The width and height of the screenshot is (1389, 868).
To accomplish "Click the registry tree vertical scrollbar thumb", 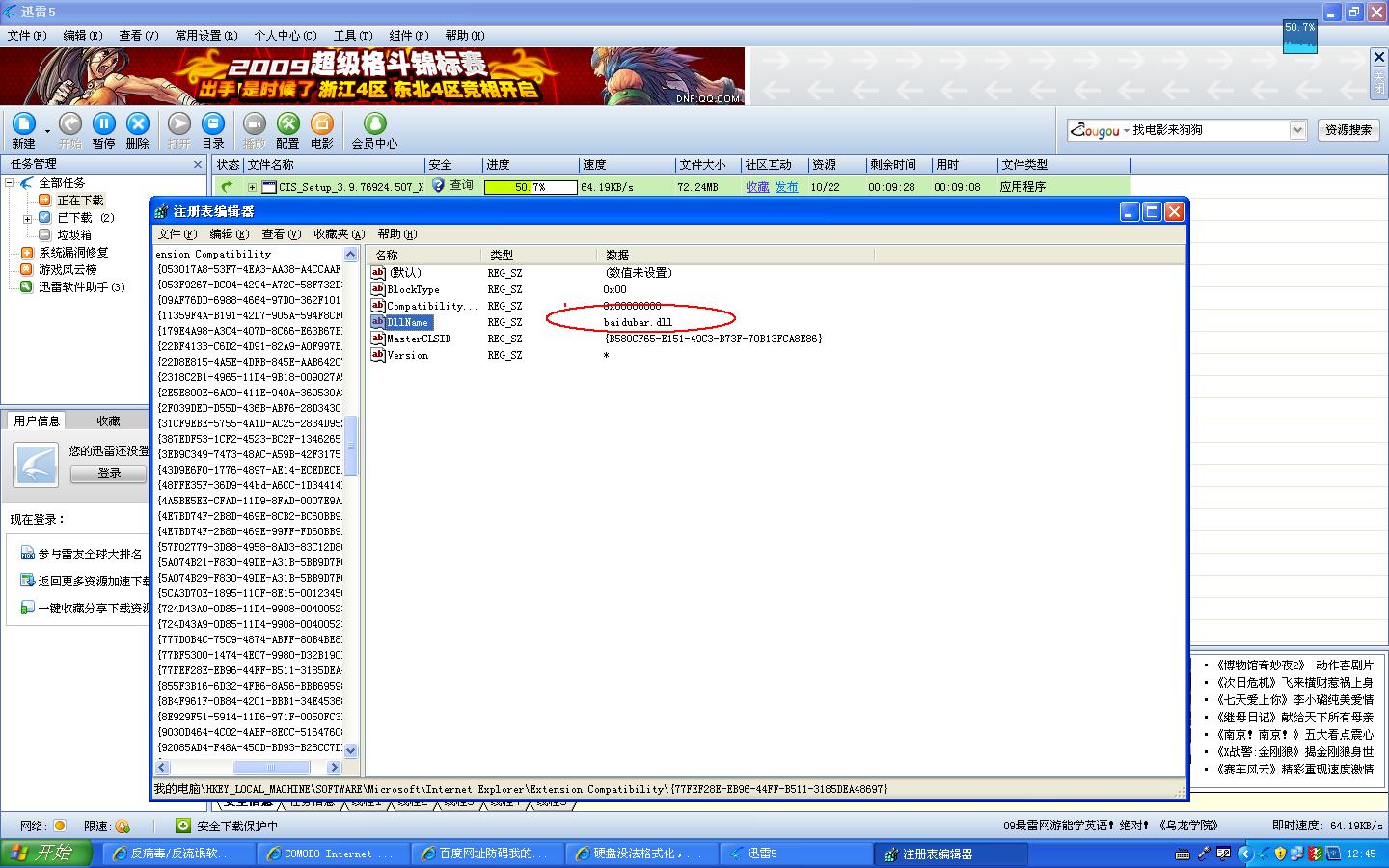I will (351, 446).
